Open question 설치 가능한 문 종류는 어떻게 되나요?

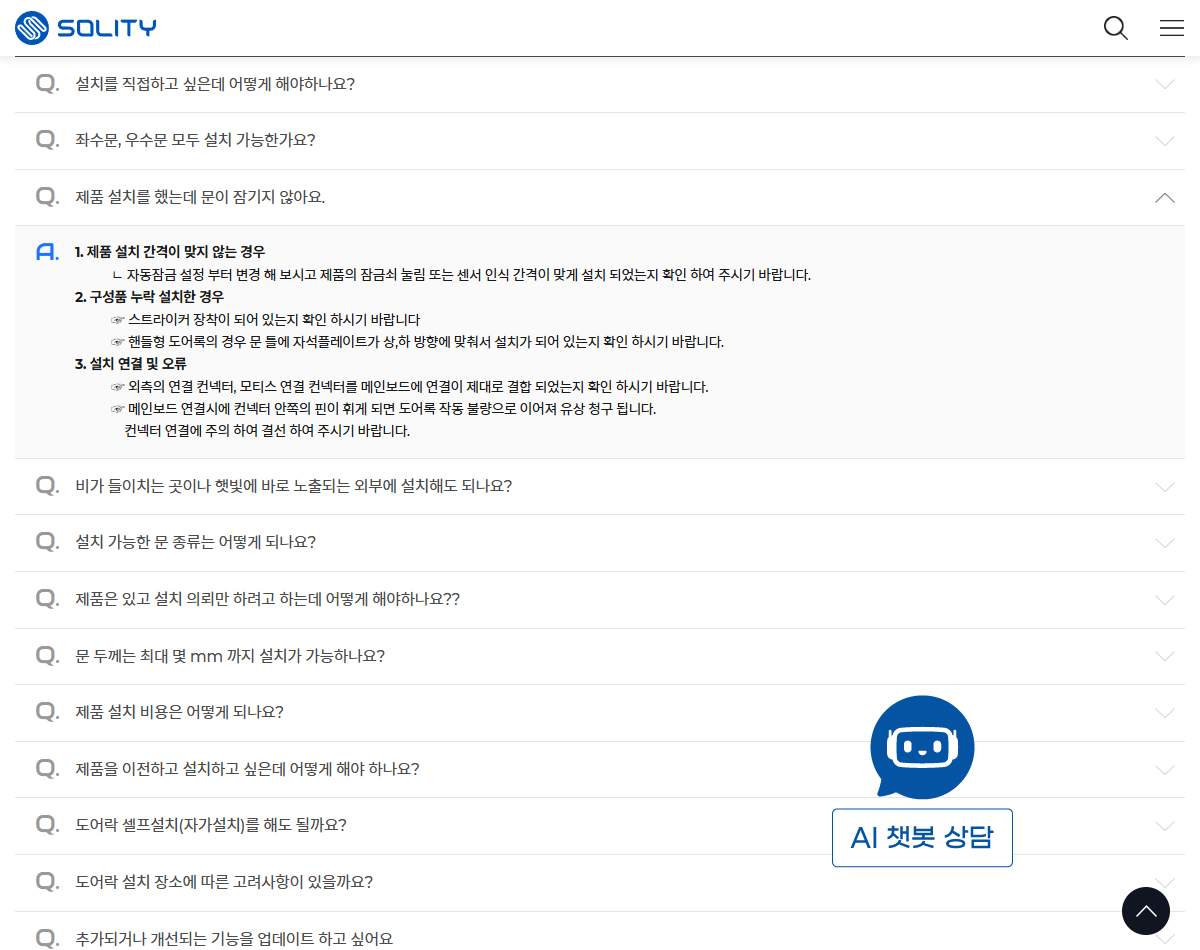[195, 542]
